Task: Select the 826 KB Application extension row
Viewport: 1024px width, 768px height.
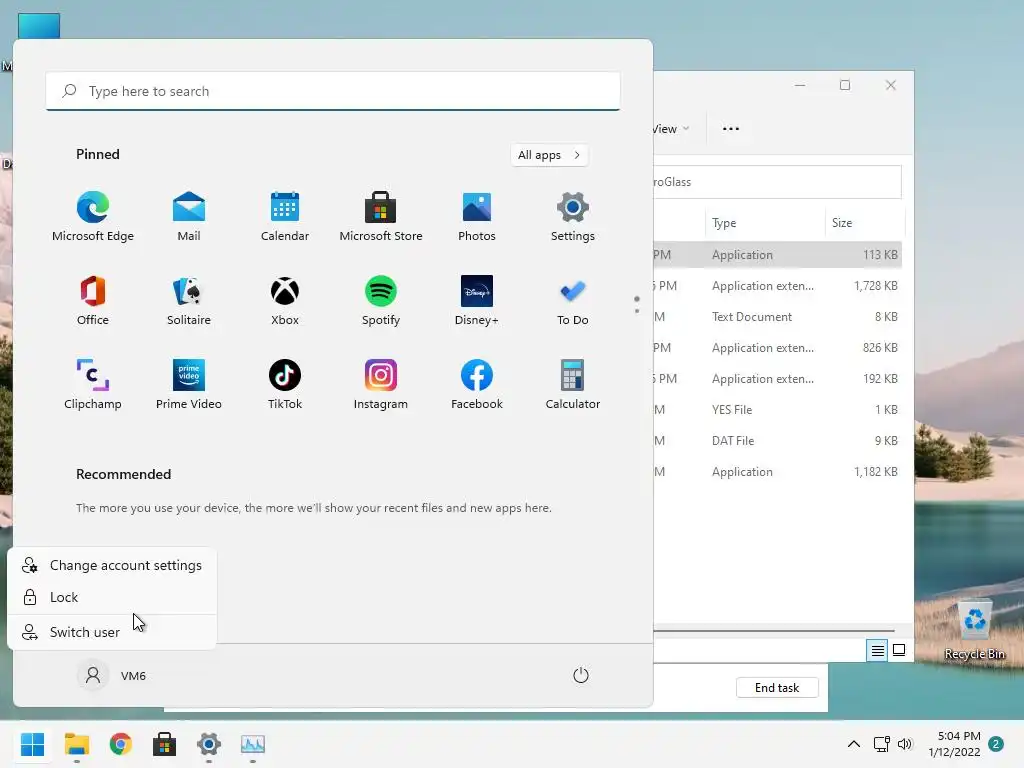Action: (x=777, y=348)
